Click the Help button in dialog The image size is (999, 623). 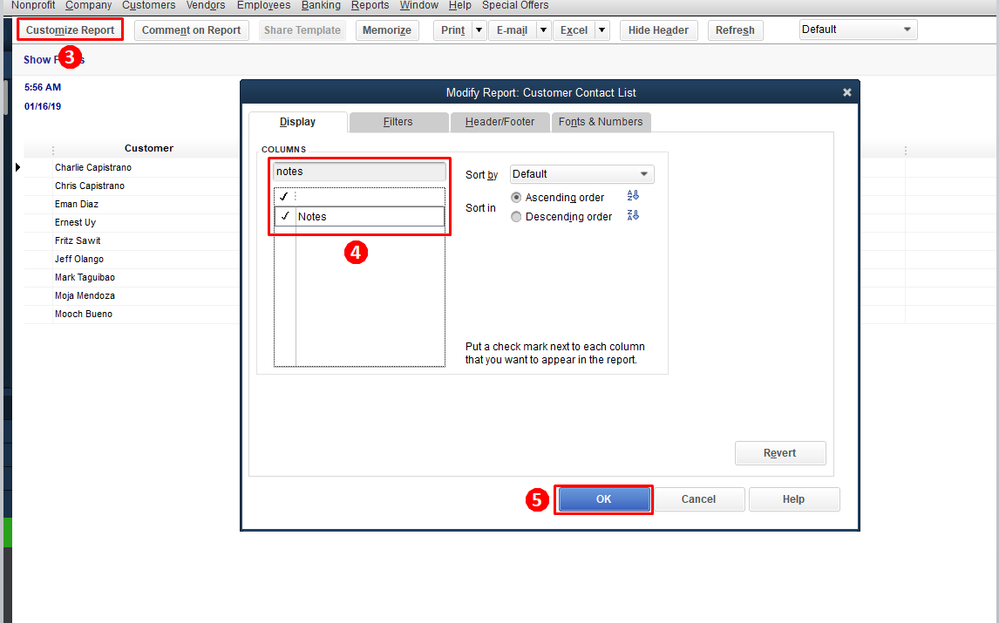793,499
